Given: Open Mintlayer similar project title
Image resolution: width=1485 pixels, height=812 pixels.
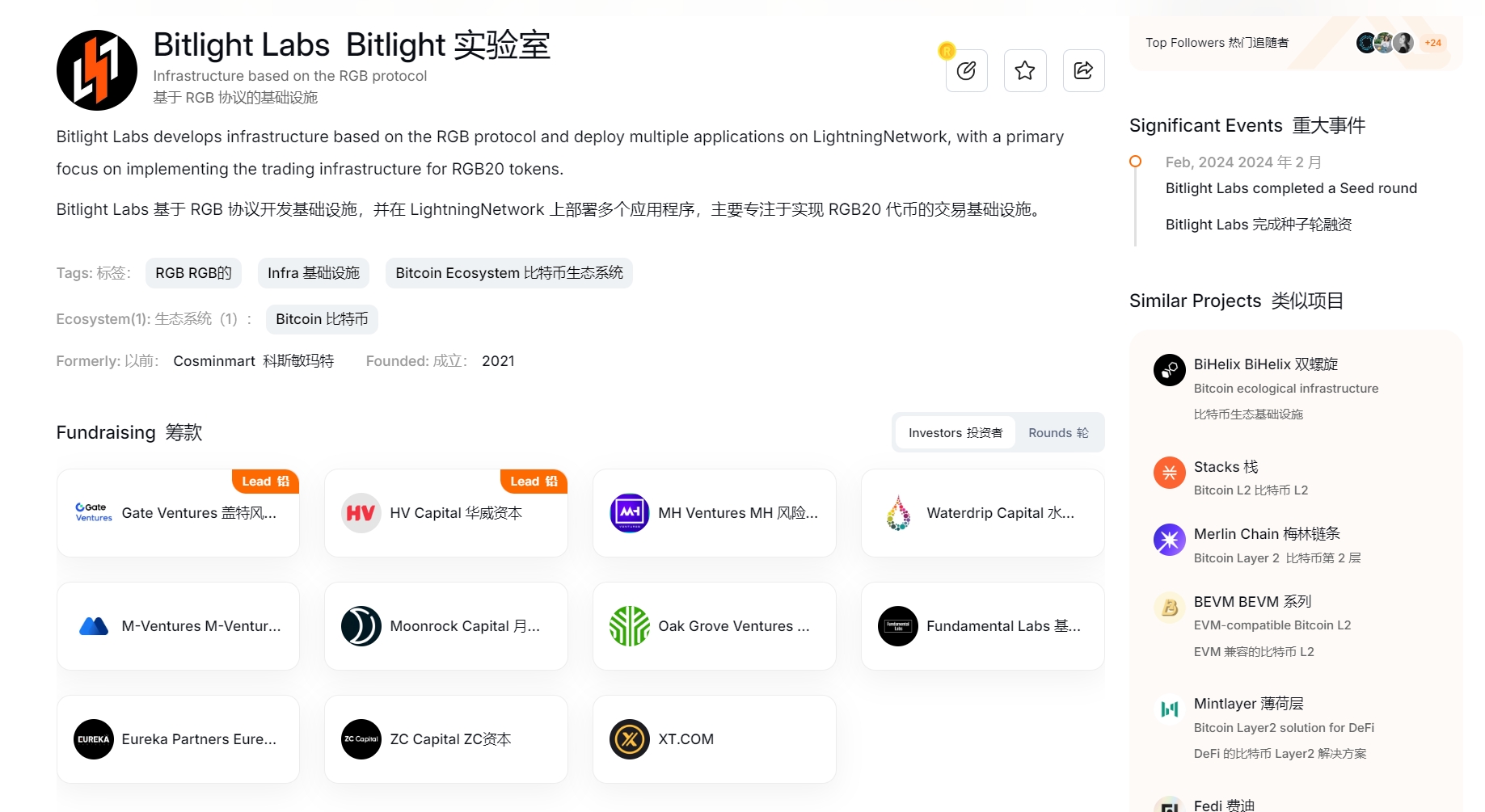Looking at the screenshot, I should (1248, 704).
